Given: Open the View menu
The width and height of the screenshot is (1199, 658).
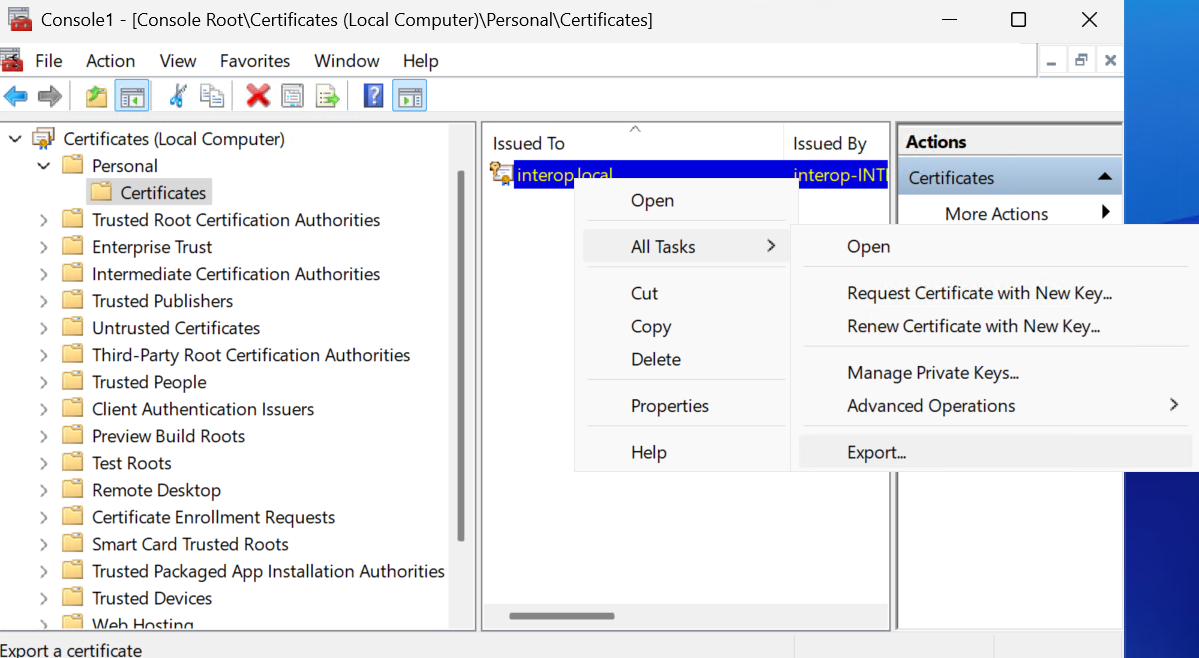Looking at the screenshot, I should coord(177,60).
